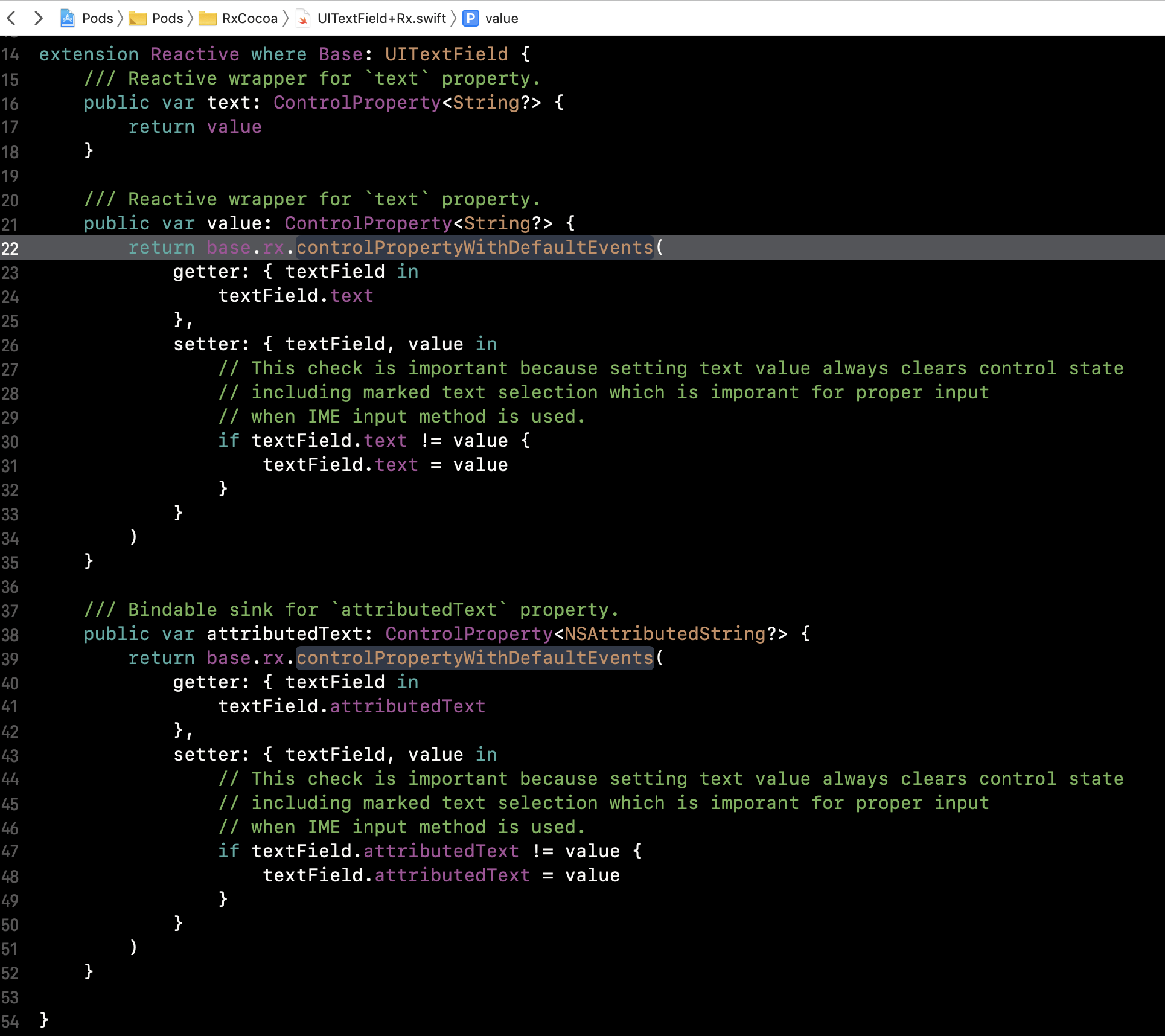Click the UITextField type on line 14
1165x1036 pixels.
tap(446, 54)
